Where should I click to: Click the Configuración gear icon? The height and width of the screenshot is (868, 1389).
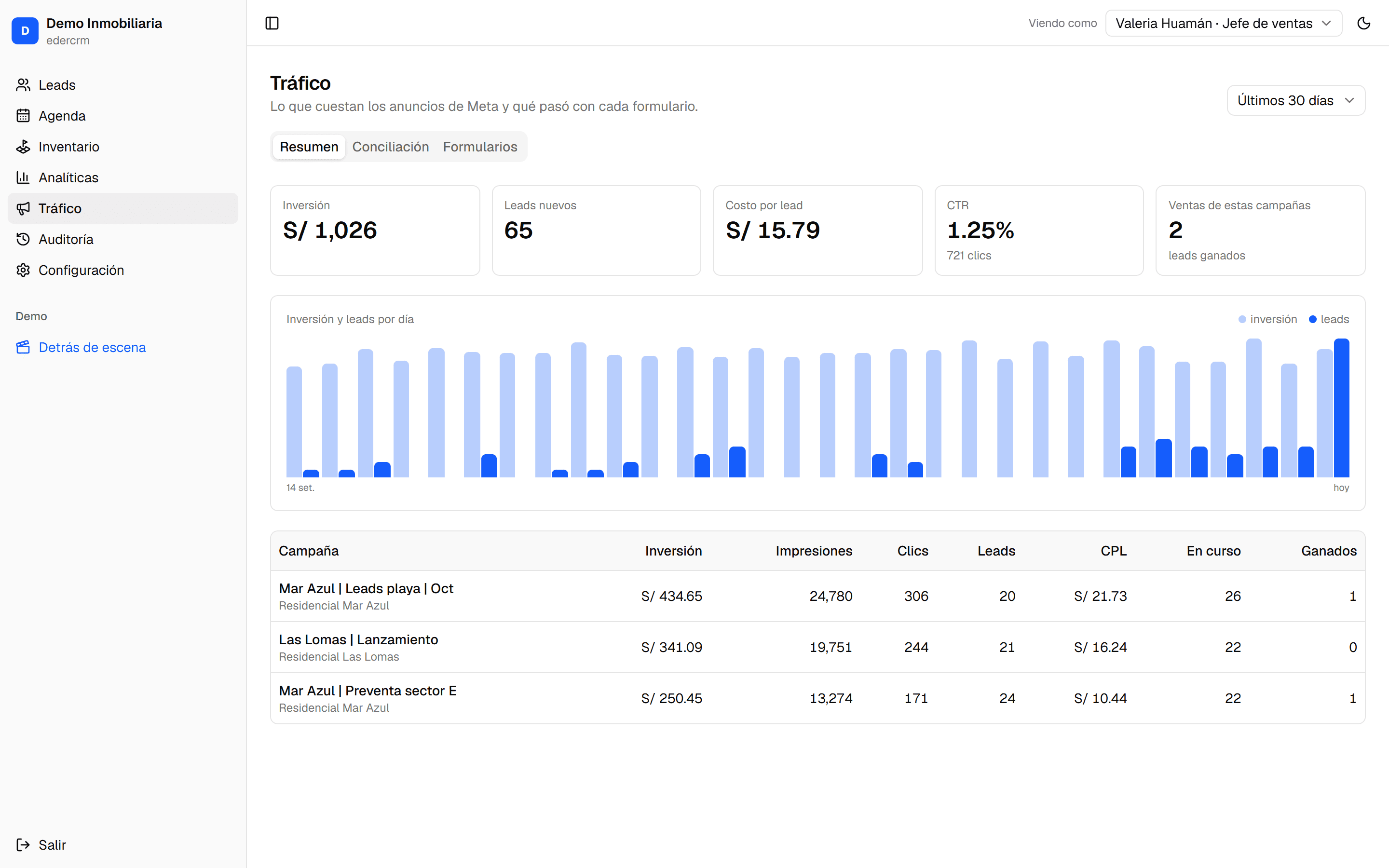point(23,271)
